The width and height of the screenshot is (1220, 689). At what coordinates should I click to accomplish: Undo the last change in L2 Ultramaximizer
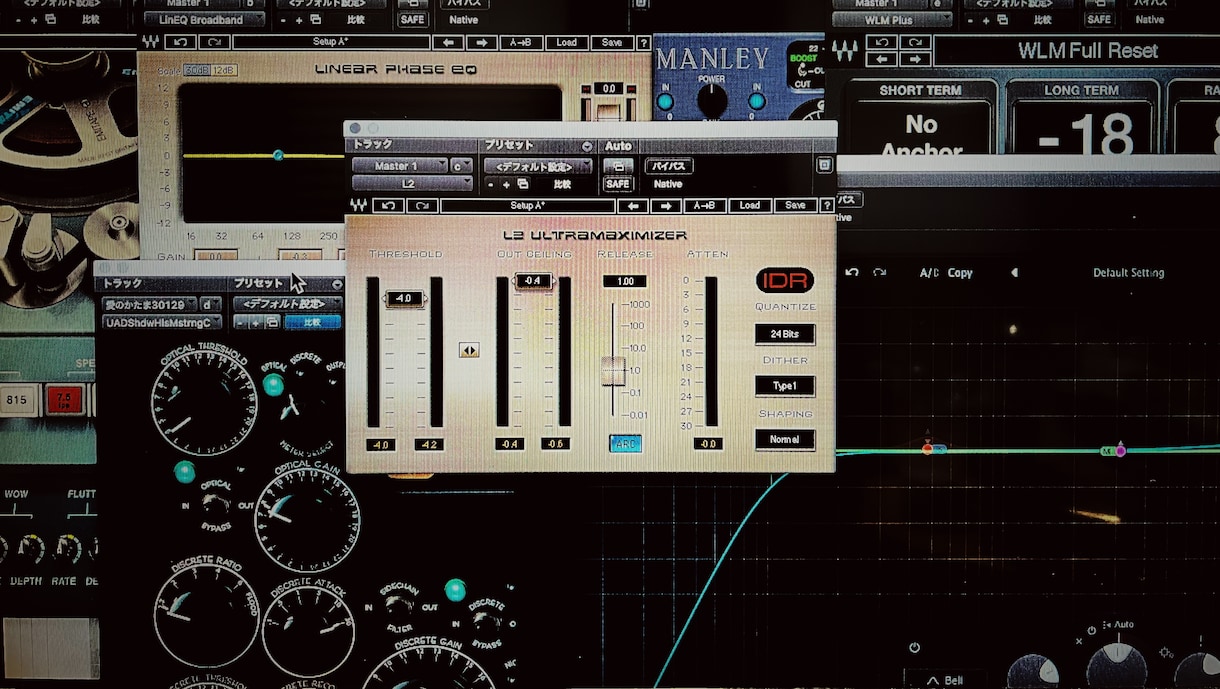(388, 205)
